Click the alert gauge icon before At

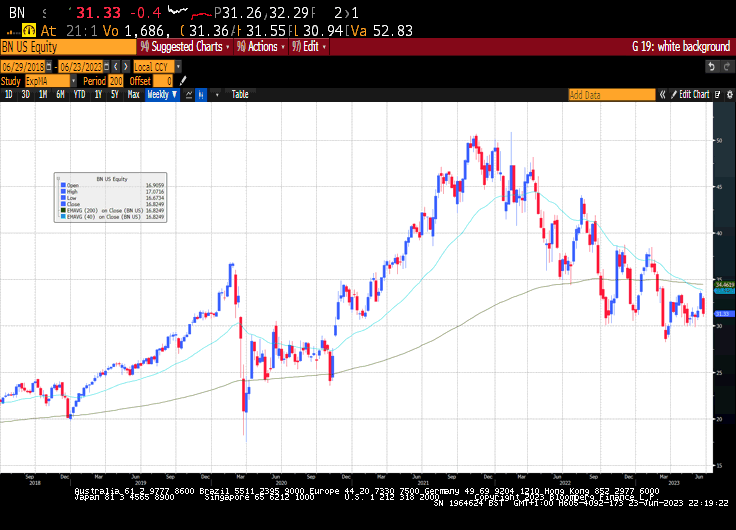pyautogui.click(x=29, y=31)
